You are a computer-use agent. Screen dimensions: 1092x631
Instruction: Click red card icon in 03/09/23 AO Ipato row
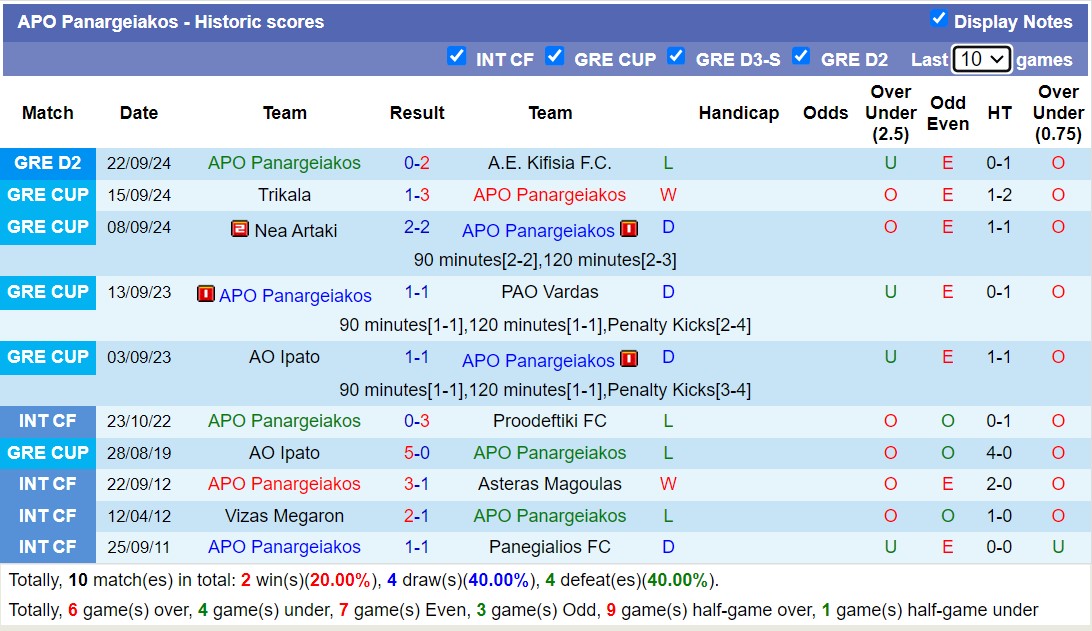pyautogui.click(x=629, y=359)
